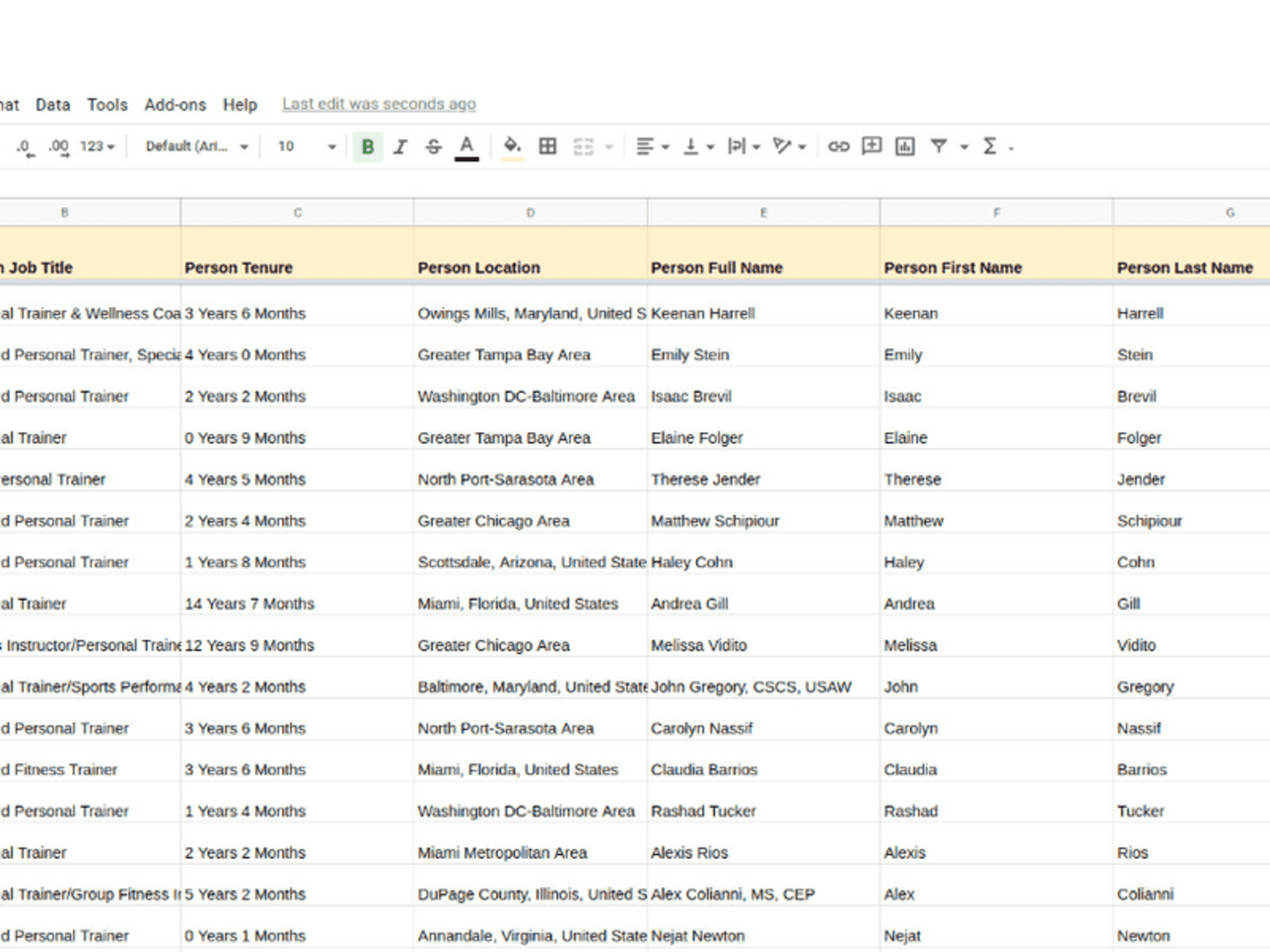Click the 'Person Last Name' header cell
Screen dimensions: 1270x952
(1192, 255)
